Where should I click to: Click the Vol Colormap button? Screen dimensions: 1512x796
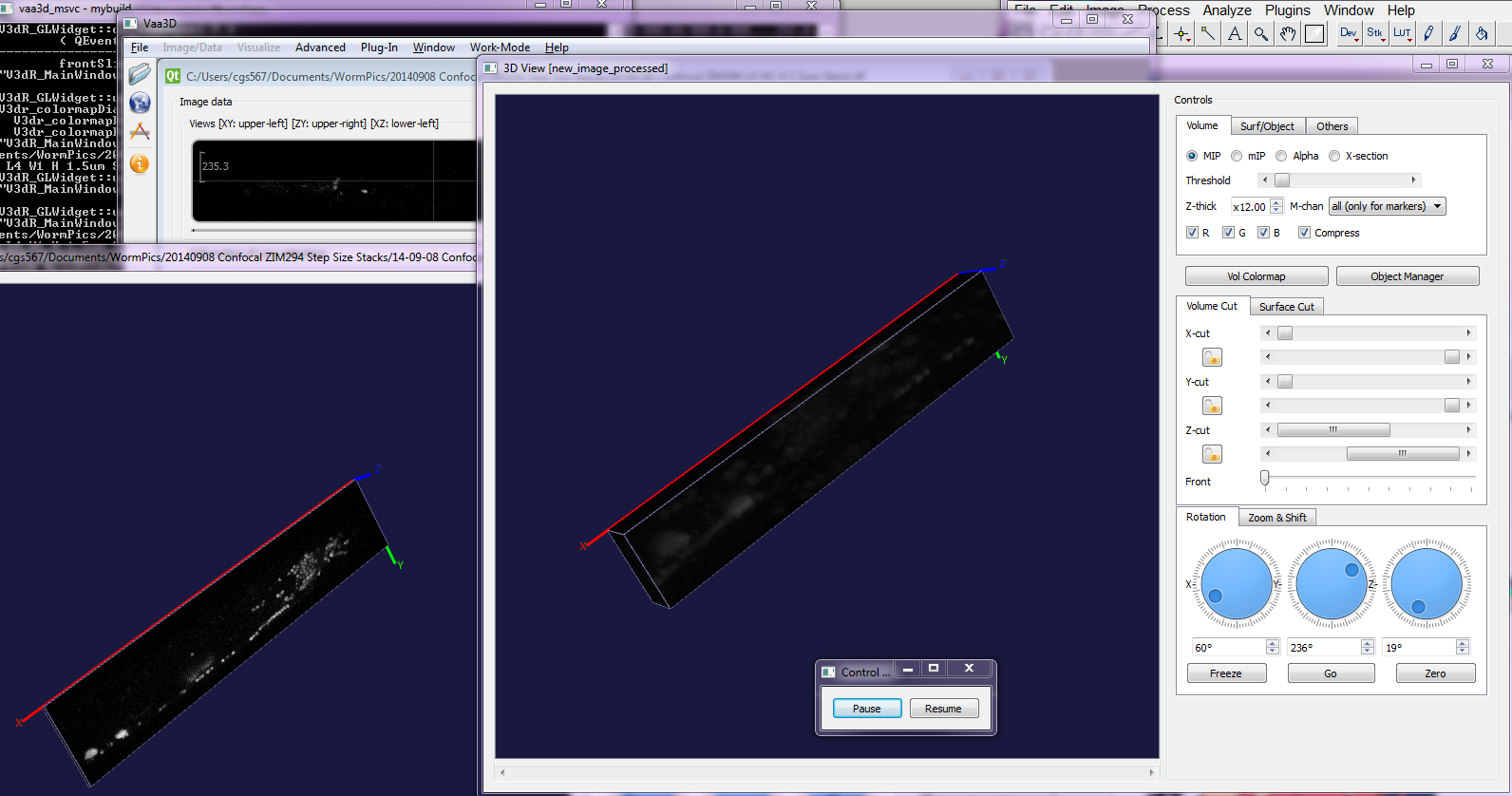pos(1256,276)
